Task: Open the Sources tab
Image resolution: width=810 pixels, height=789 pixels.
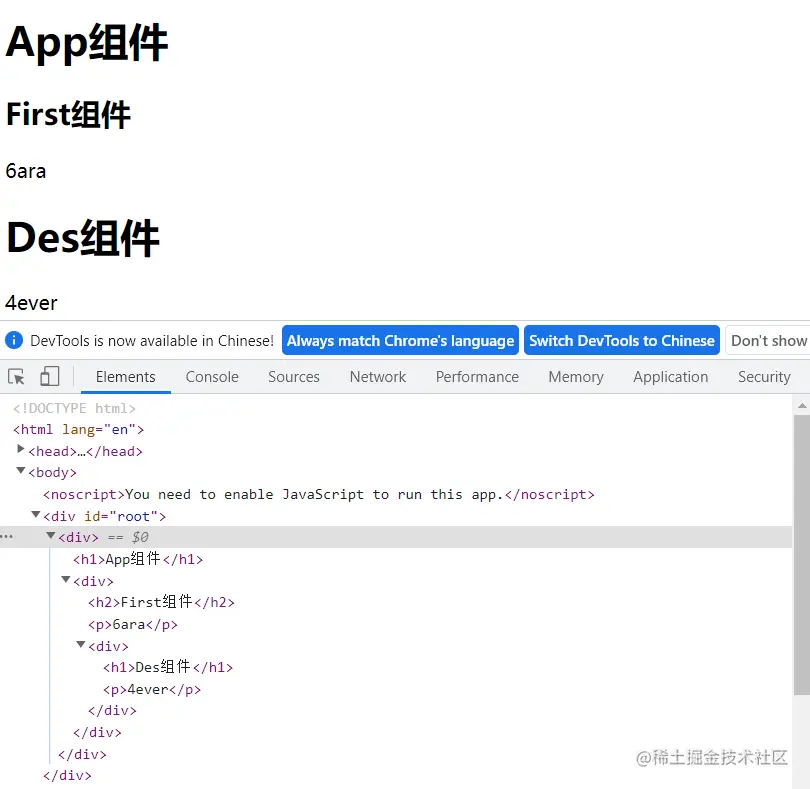Action: (x=293, y=377)
